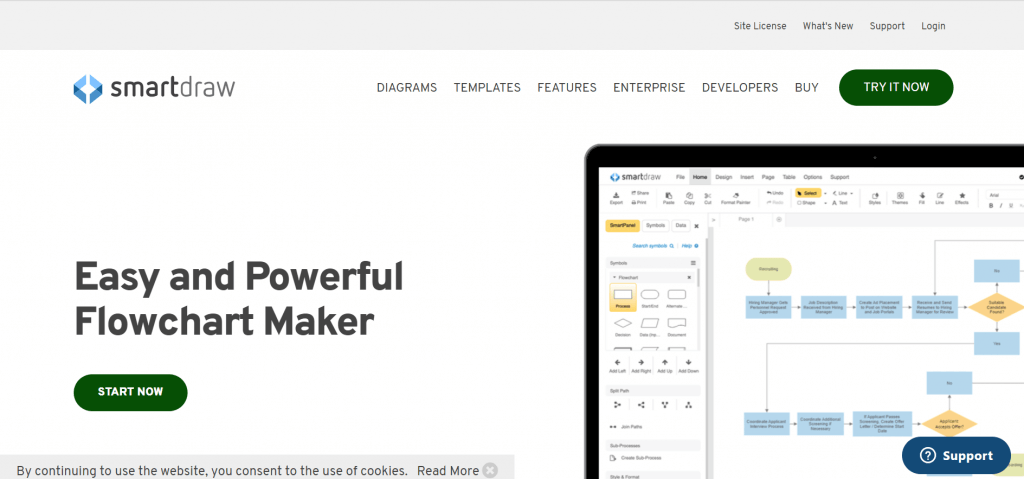Click the Print icon in the toolbar
This screenshot has height=479, width=1024.
click(633, 203)
